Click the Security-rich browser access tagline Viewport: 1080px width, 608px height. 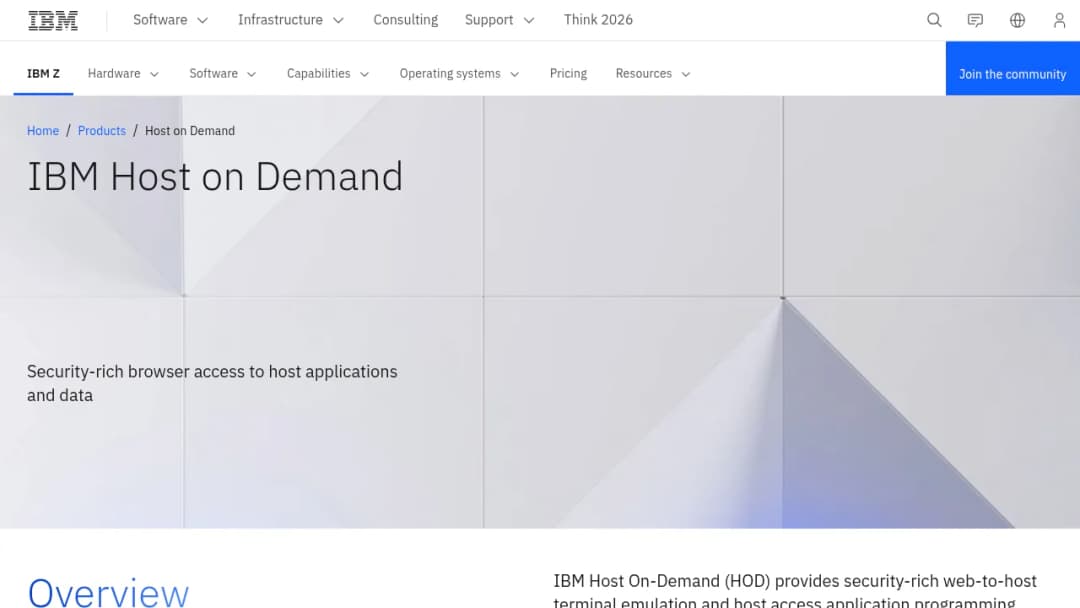tap(212, 383)
